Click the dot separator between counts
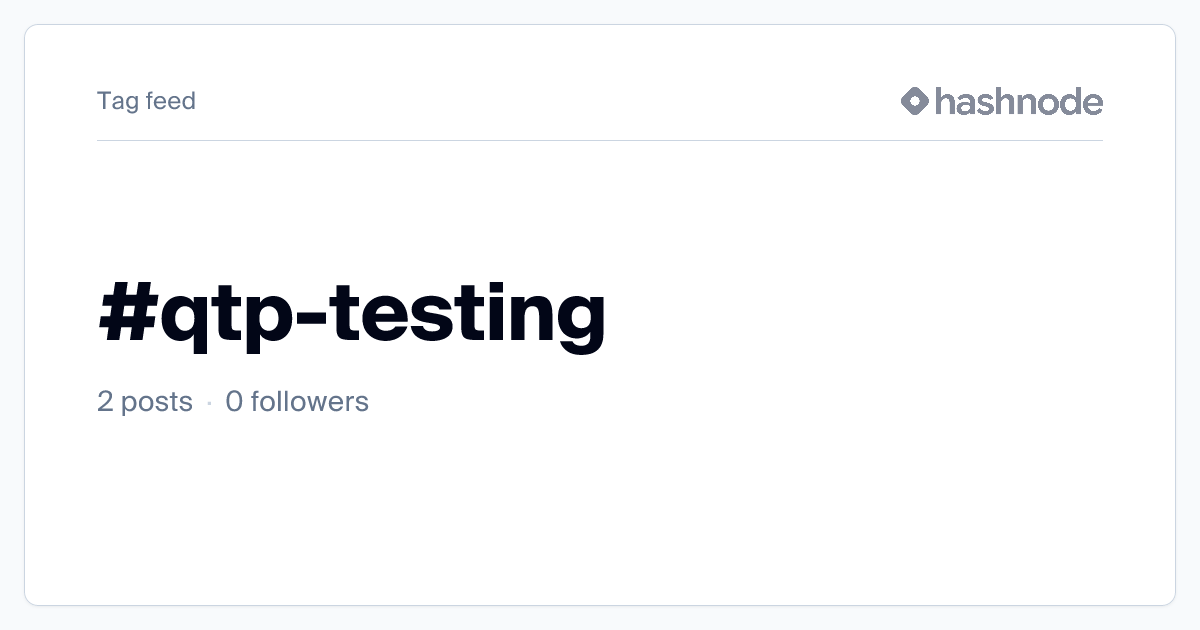The height and width of the screenshot is (630, 1200). pos(209,403)
